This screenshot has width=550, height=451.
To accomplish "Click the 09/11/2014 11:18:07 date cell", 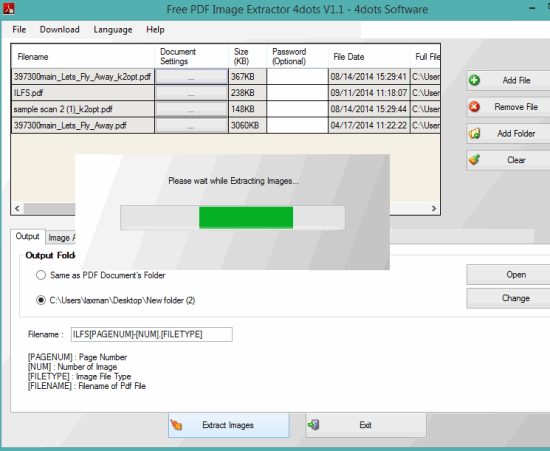I will 369,93.
